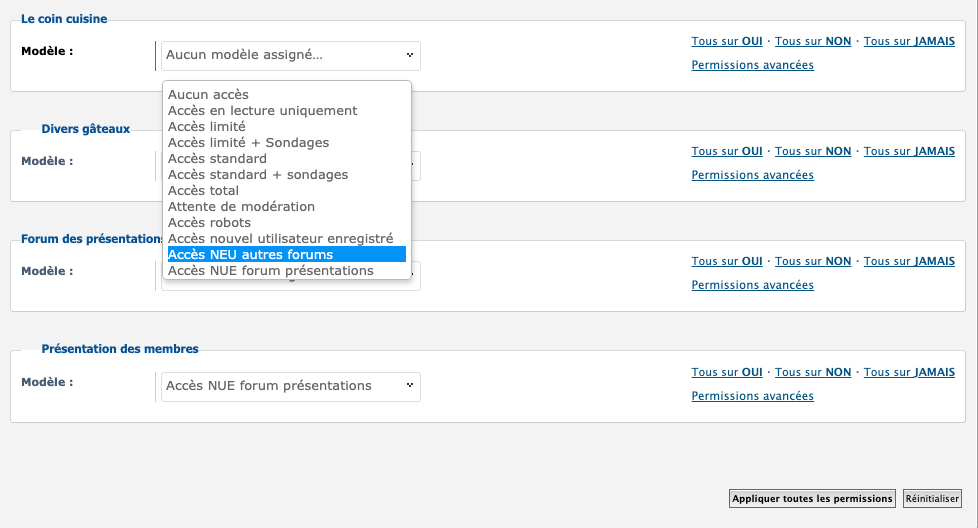
Task: Click 'Tous sur OUI' for Le coin cuisine
Action: pyautogui.click(x=727, y=42)
